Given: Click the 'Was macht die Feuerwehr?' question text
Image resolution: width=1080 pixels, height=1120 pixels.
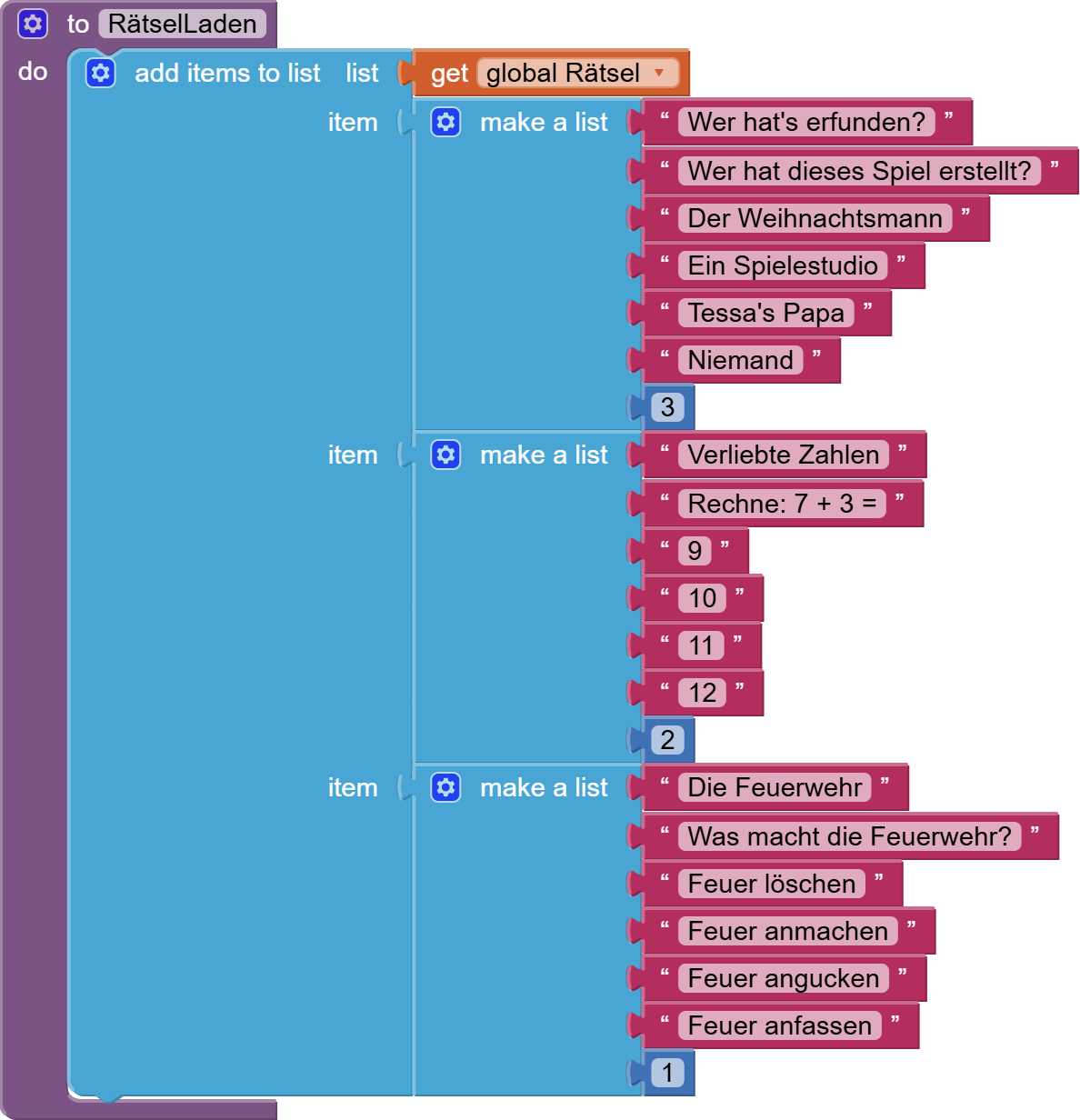Looking at the screenshot, I should tap(849, 836).
